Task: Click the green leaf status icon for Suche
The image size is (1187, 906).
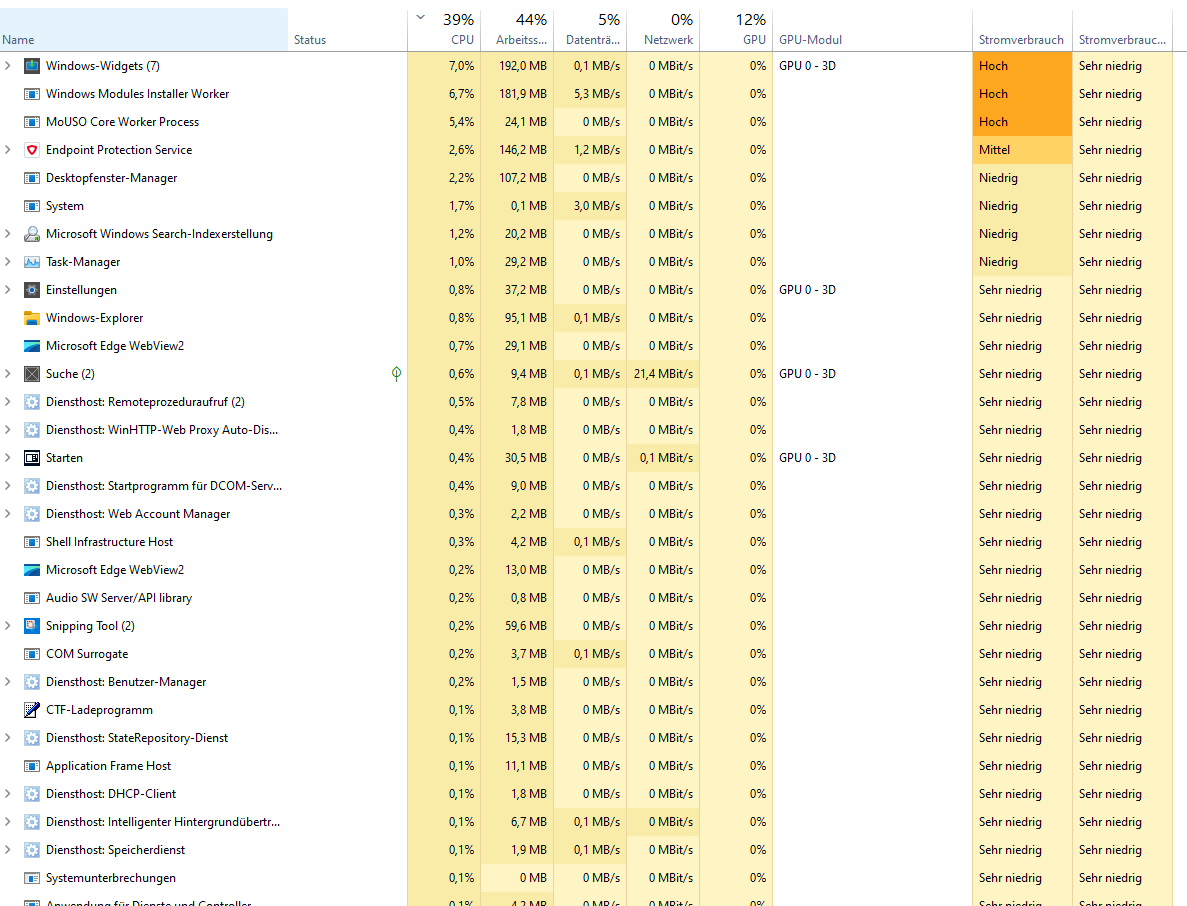Action: (x=397, y=373)
